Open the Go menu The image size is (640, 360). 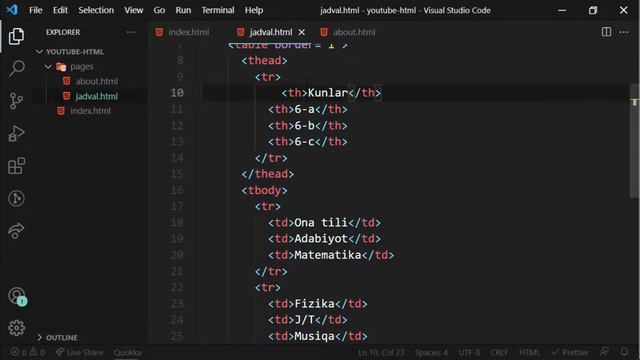pyautogui.click(x=159, y=10)
